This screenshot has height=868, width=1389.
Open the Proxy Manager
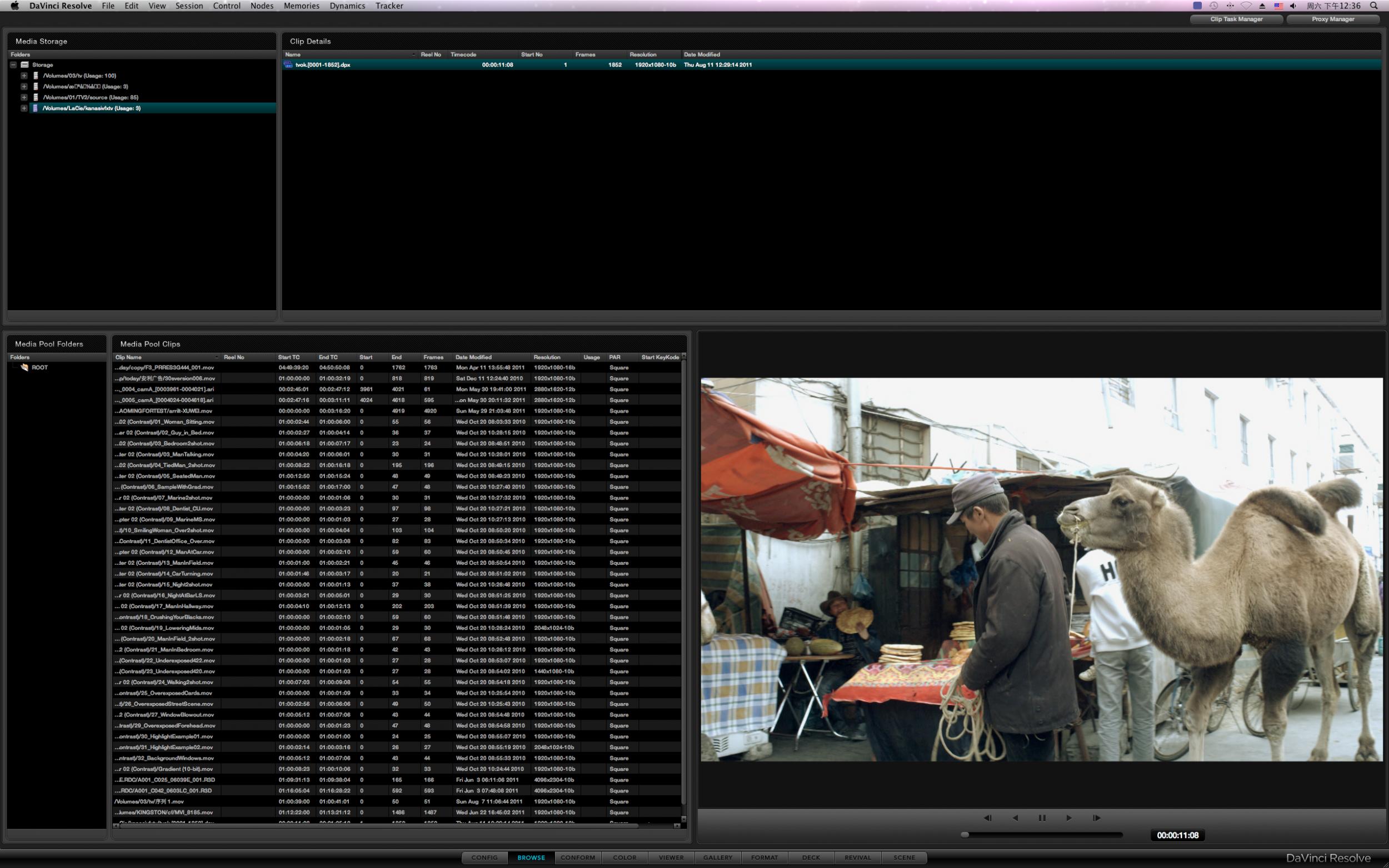1333,19
